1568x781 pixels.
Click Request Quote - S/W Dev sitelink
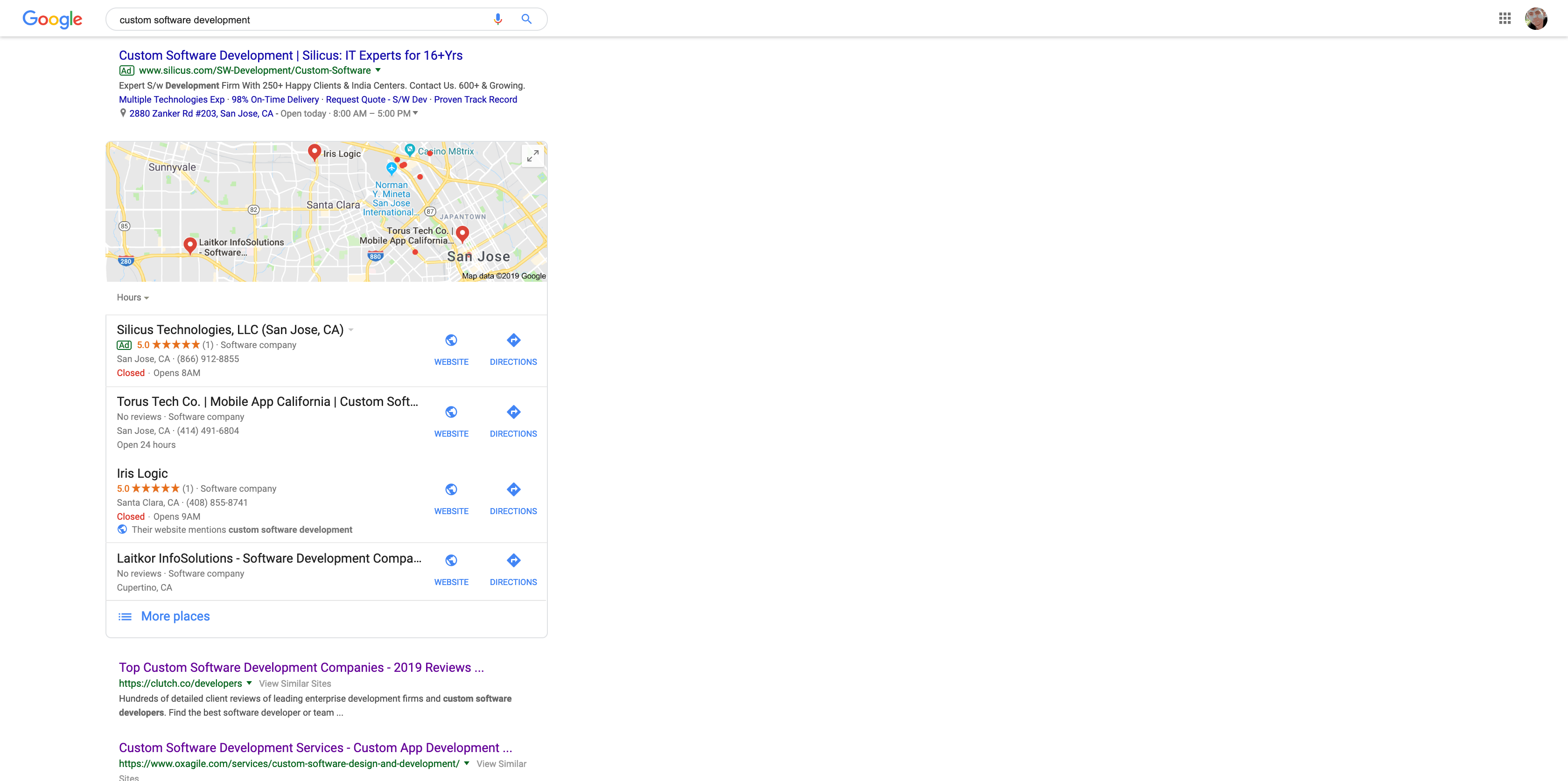376,99
